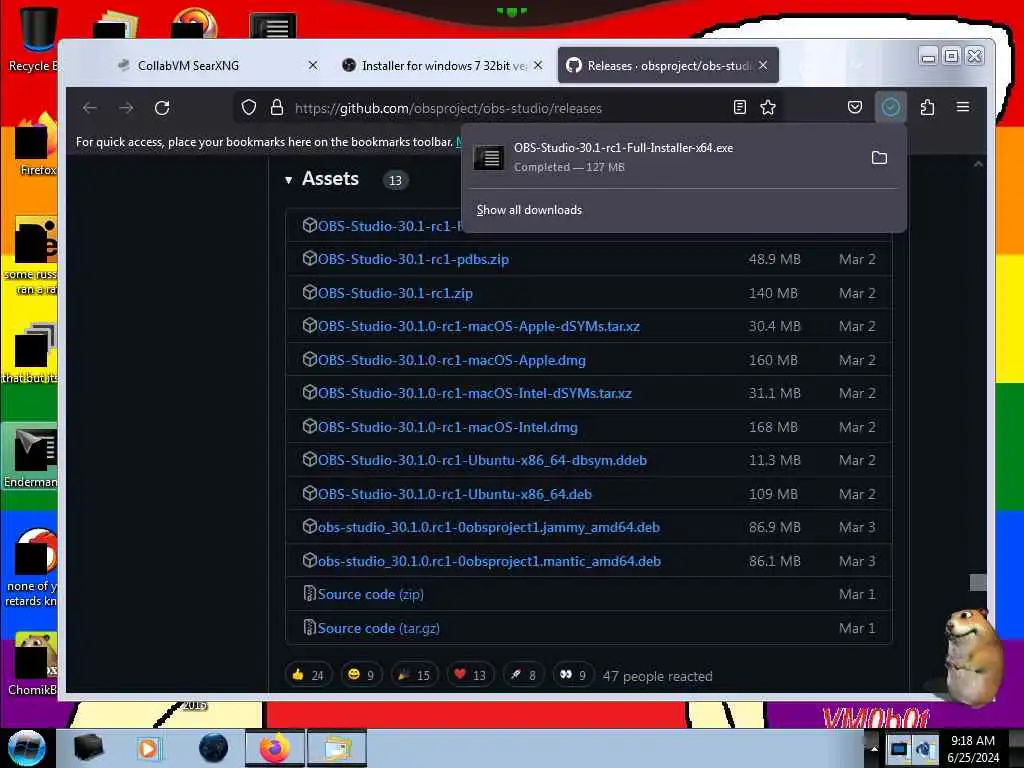Close the CollabVM SearXNG tab
1024x768 pixels.
click(313, 65)
